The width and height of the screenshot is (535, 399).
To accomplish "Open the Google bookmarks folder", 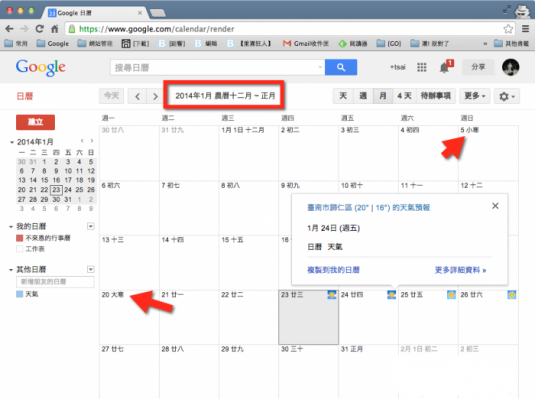I will [x=53, y=43].
